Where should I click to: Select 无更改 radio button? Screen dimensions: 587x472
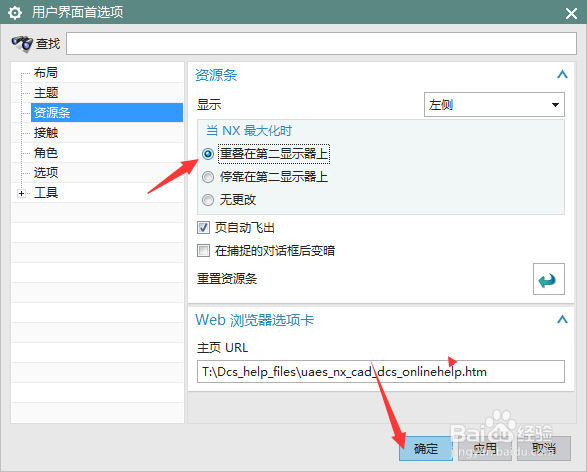(208, 200)
